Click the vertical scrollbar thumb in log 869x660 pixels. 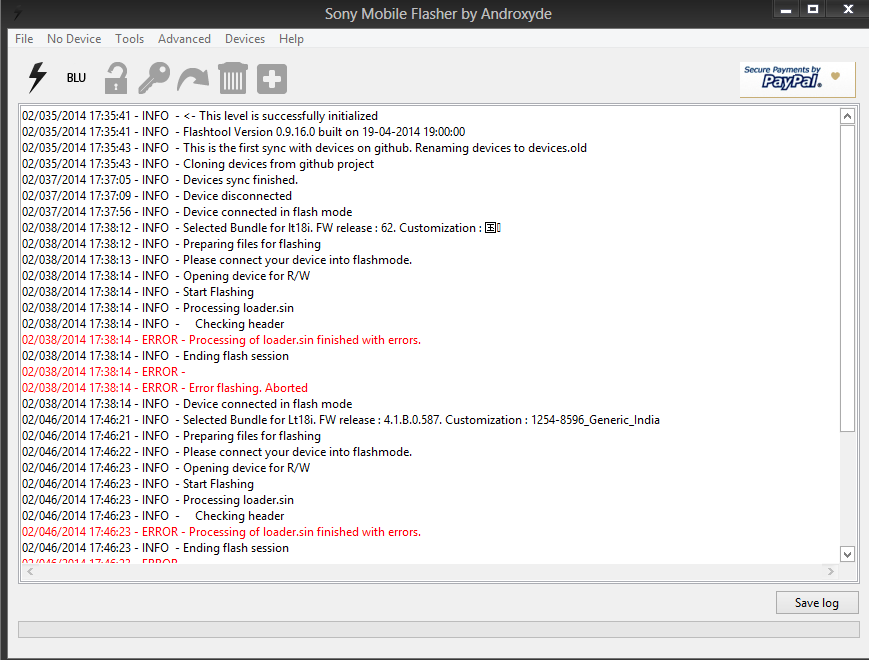[847, 278]
